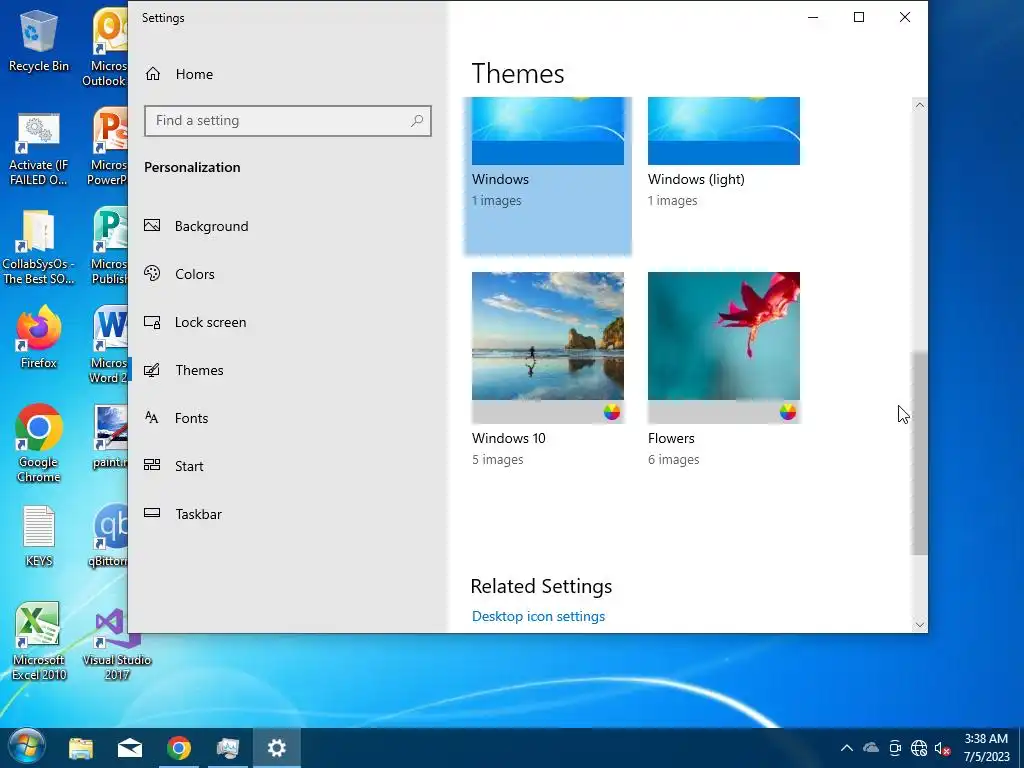Apply the Windows (light) theme

point(724,131)
